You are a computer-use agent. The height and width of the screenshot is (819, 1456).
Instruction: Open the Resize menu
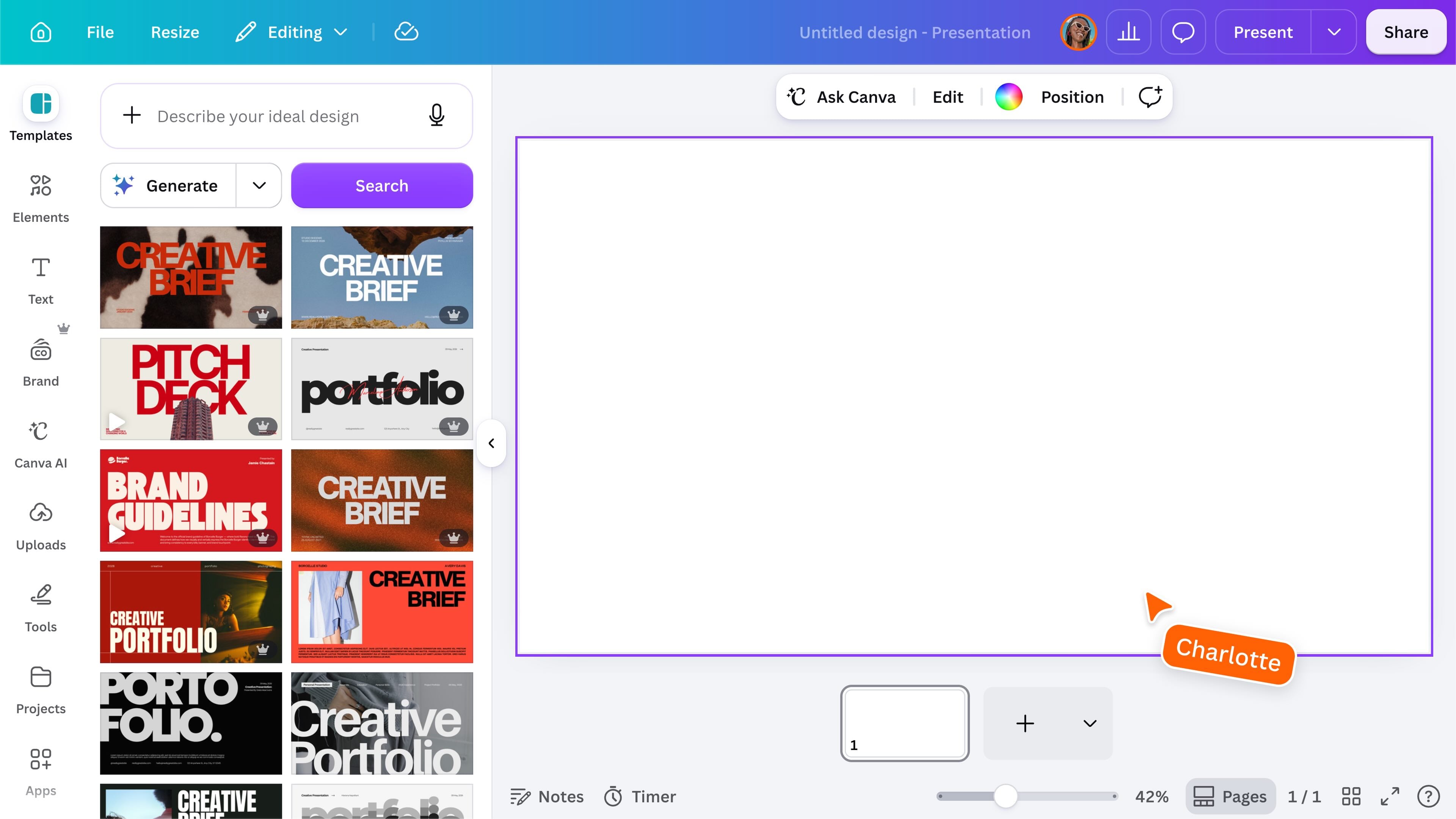point(175,32)
